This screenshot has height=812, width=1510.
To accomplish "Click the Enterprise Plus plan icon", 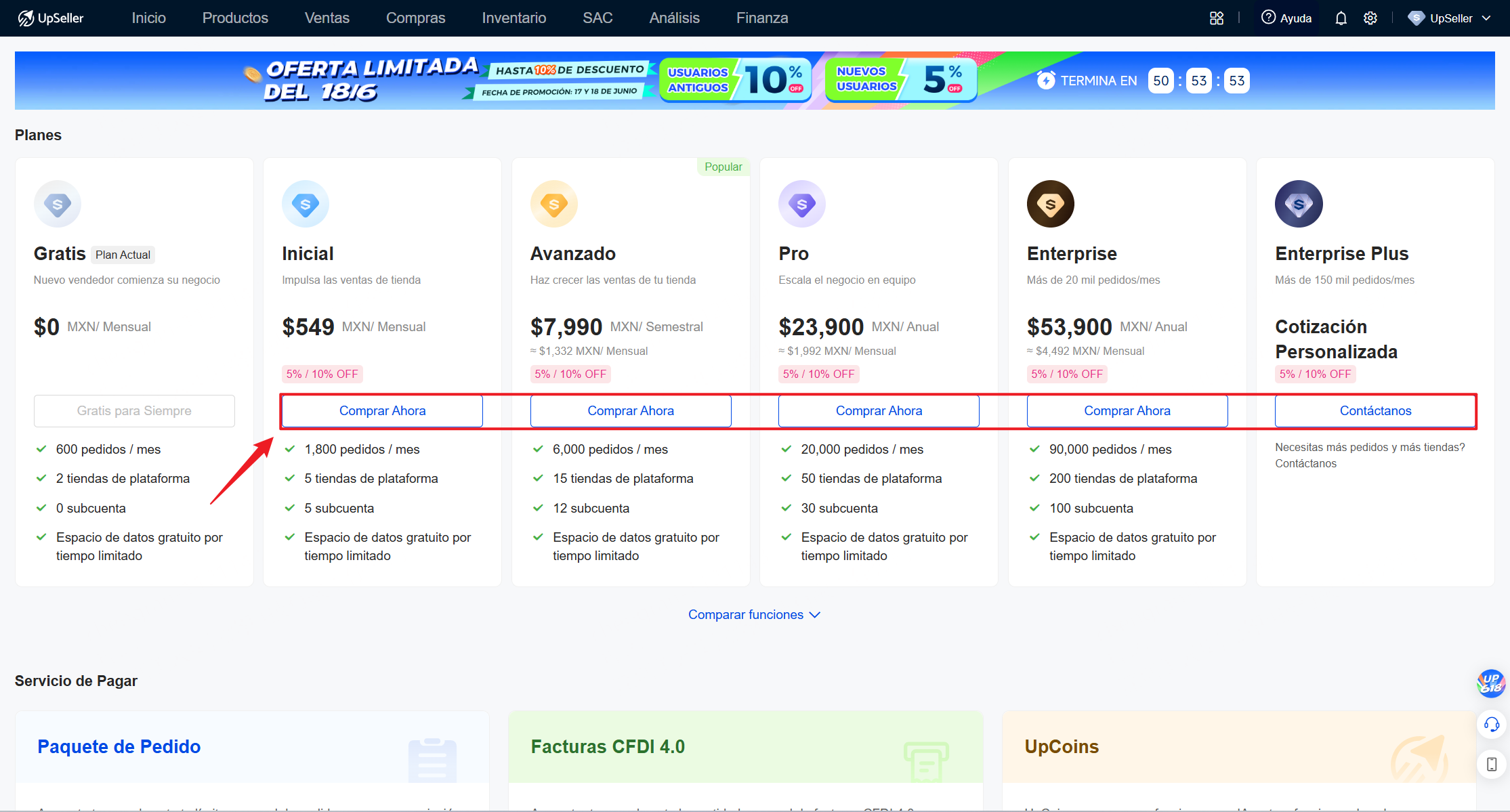I will point(1299,204).
